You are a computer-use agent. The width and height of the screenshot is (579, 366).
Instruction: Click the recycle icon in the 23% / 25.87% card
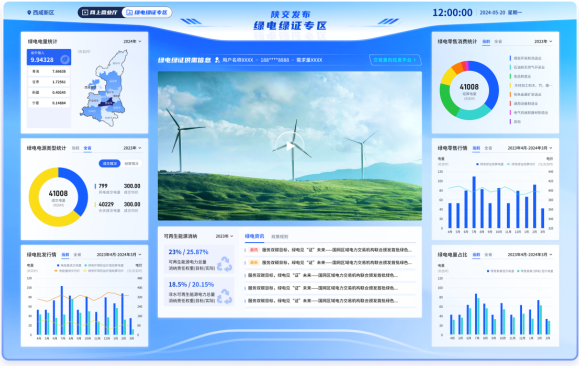(224, 264)
